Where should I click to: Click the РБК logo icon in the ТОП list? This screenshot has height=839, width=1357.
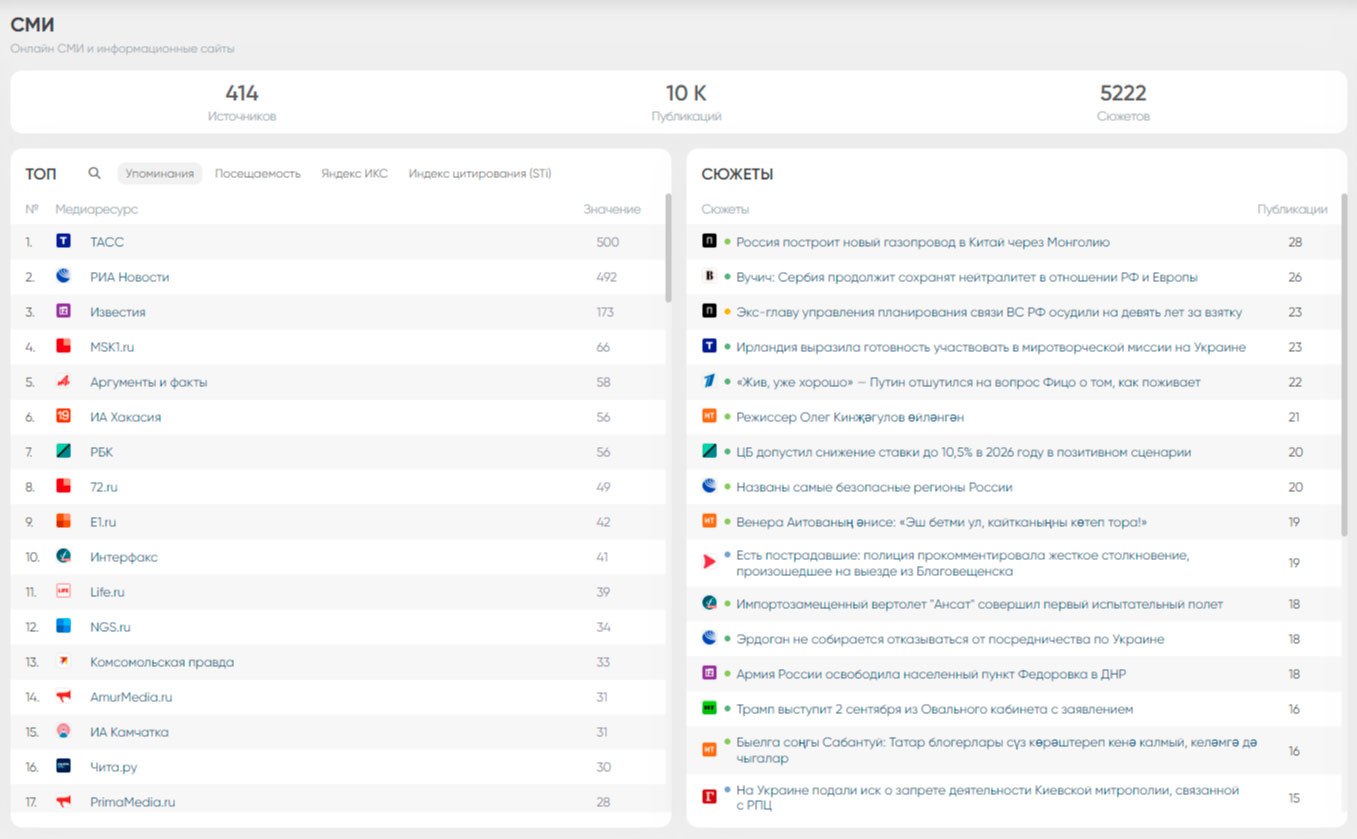coord(63,451)
